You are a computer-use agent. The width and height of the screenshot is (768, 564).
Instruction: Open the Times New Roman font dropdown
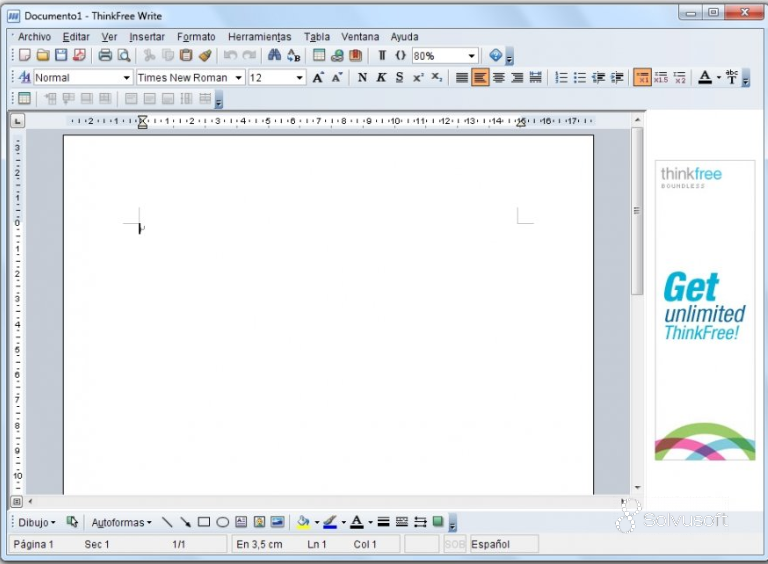pyautogui.click(x=239, y=77)
